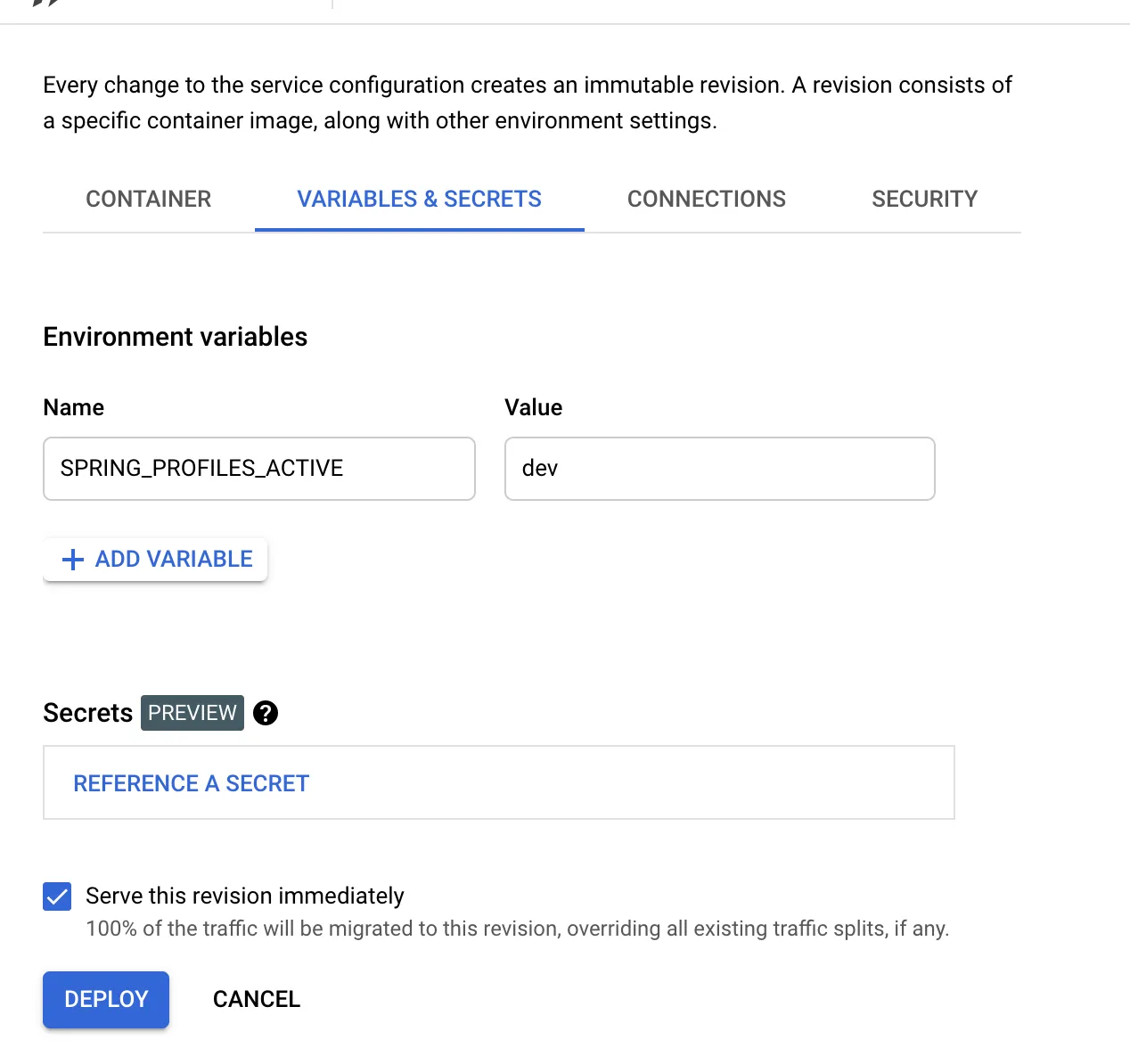Open the CONTAINER tab
This screenshot has width=1130, height=1064.
click(149, 199)
